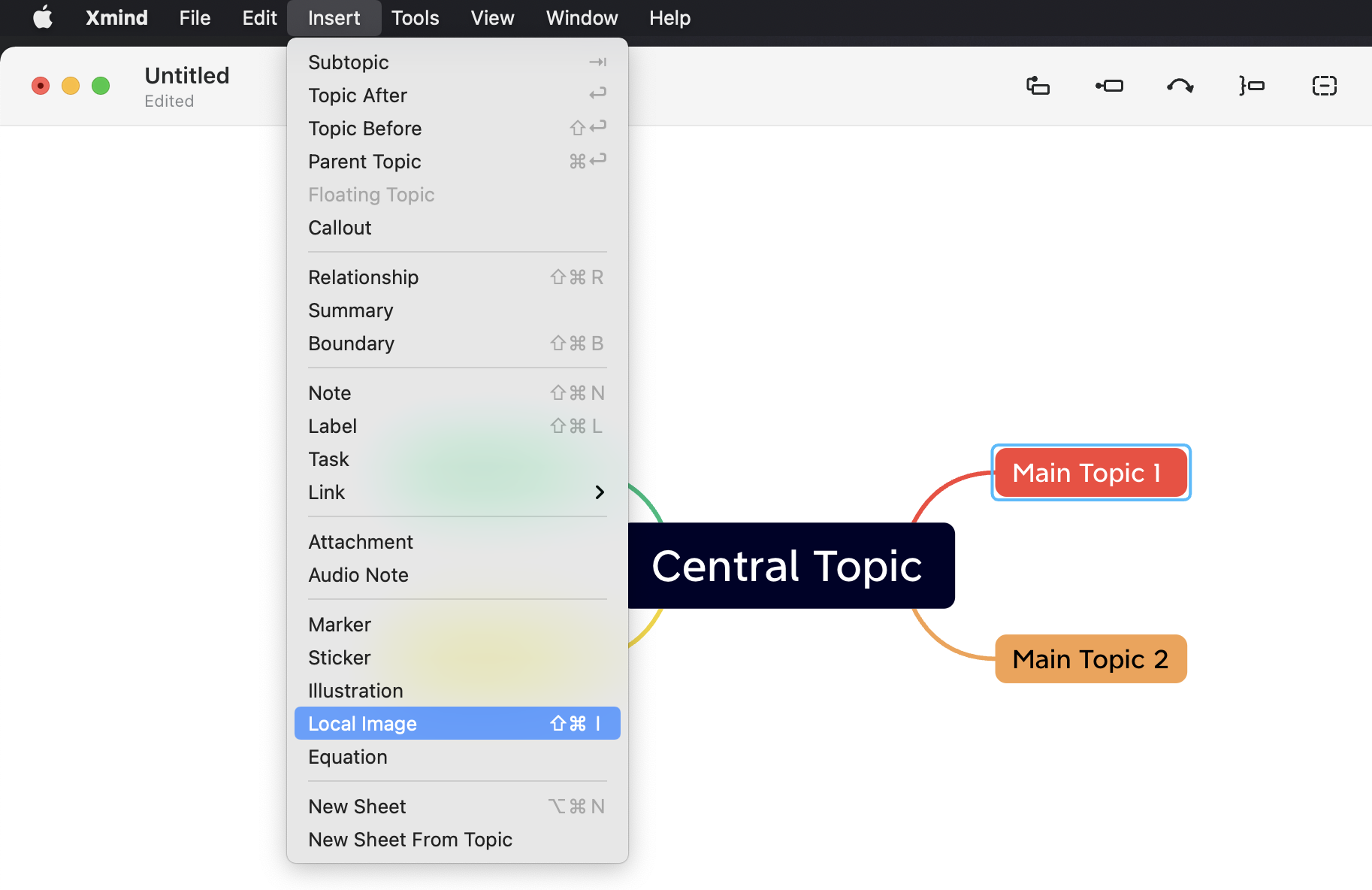Choose Boundary from the Insert menu

pos(457,344)
